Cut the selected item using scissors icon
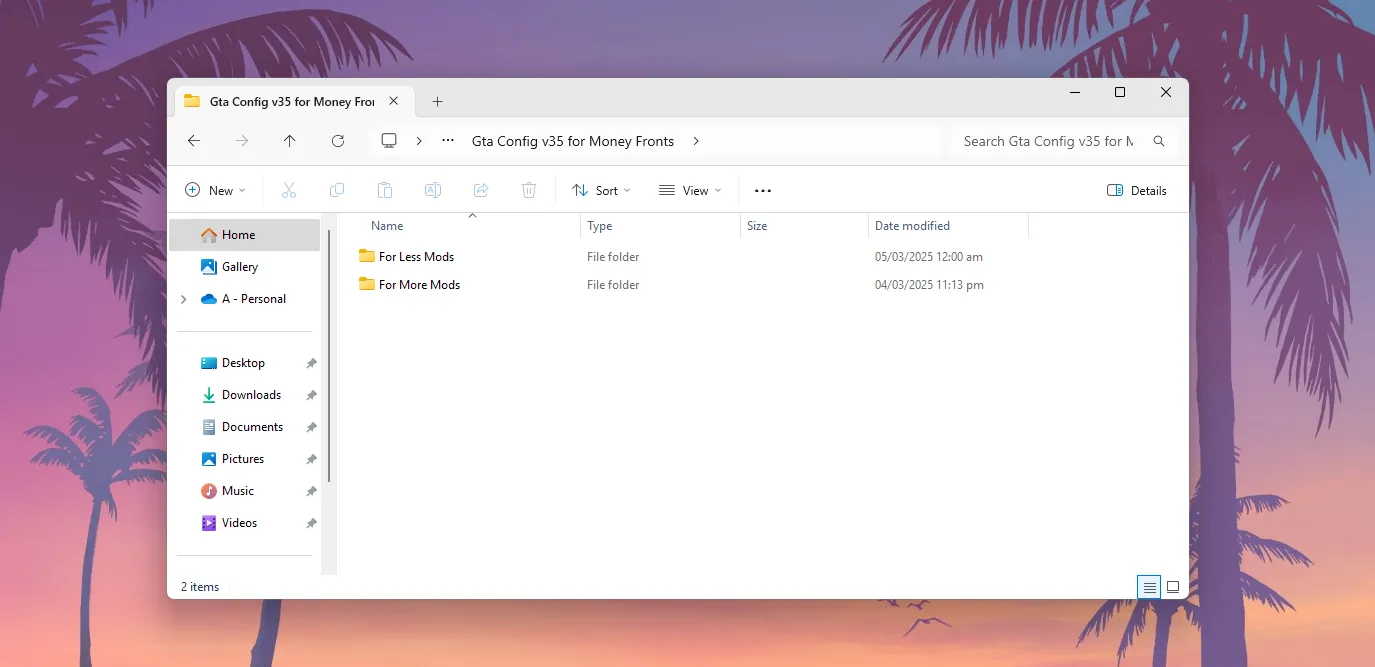 289,190
